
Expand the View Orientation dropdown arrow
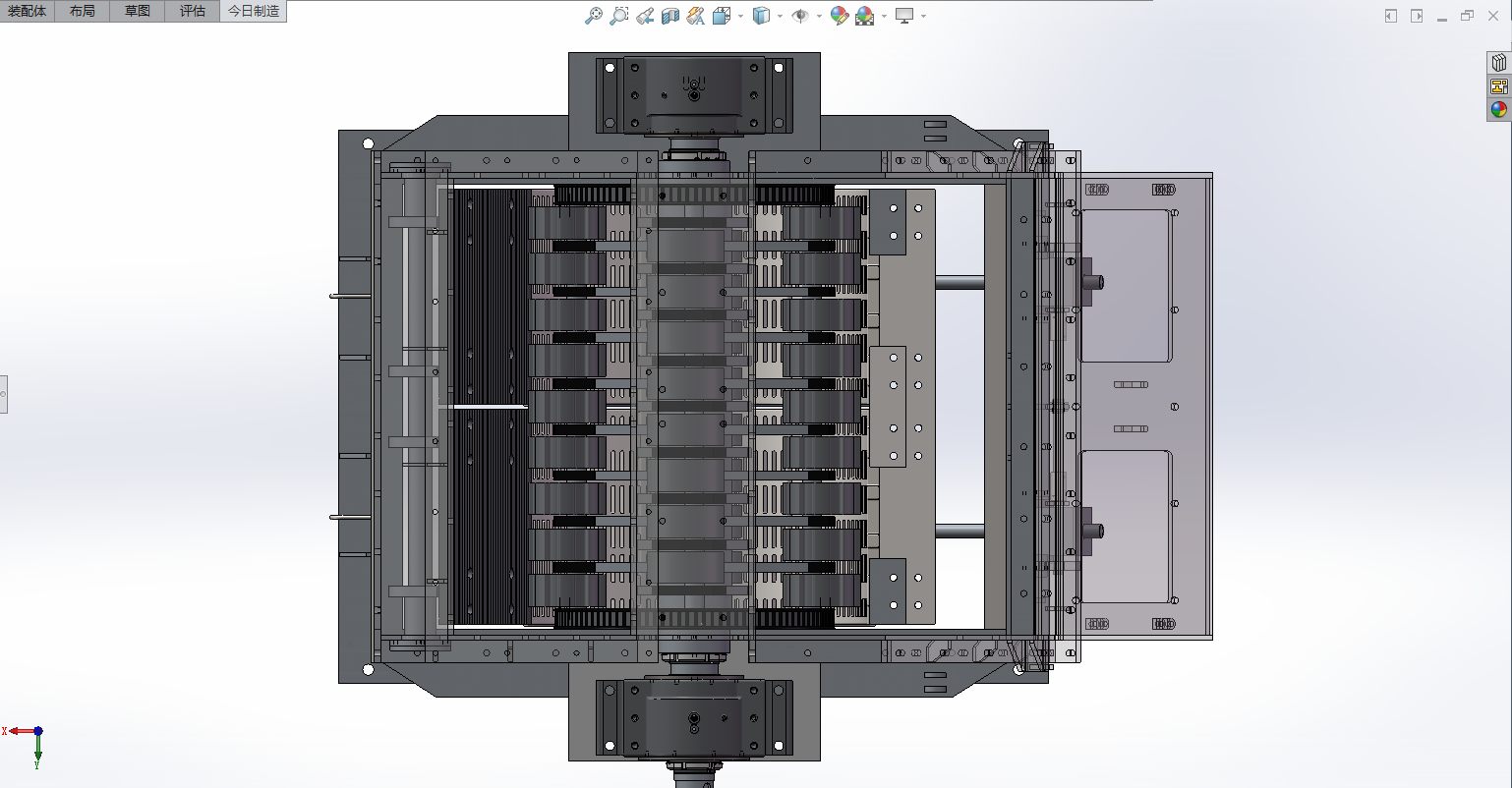(x=740, y=16)
